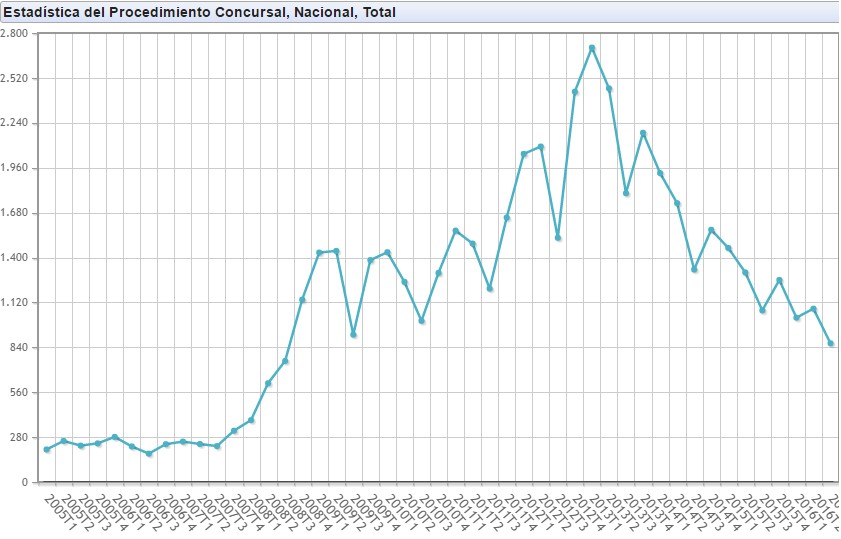Image resolution: width=841 pixels, height=539 pixels.
Task: Click the 0 label at y-axis origin
Action: 26,483
